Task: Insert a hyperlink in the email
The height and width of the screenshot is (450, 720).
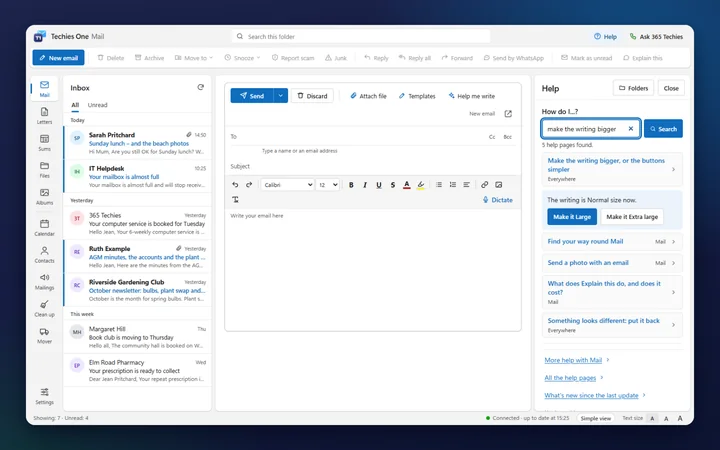Action: (x=484, y=185)
